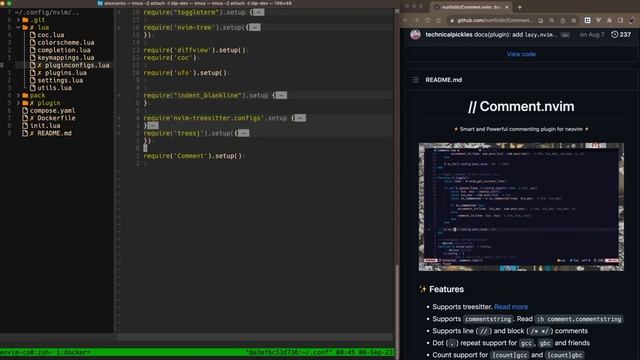Image resolution: width=640 pixels, height=360 pixels.
Task: Open the browser extensions puzzle icon
Action: coord(609,20)
